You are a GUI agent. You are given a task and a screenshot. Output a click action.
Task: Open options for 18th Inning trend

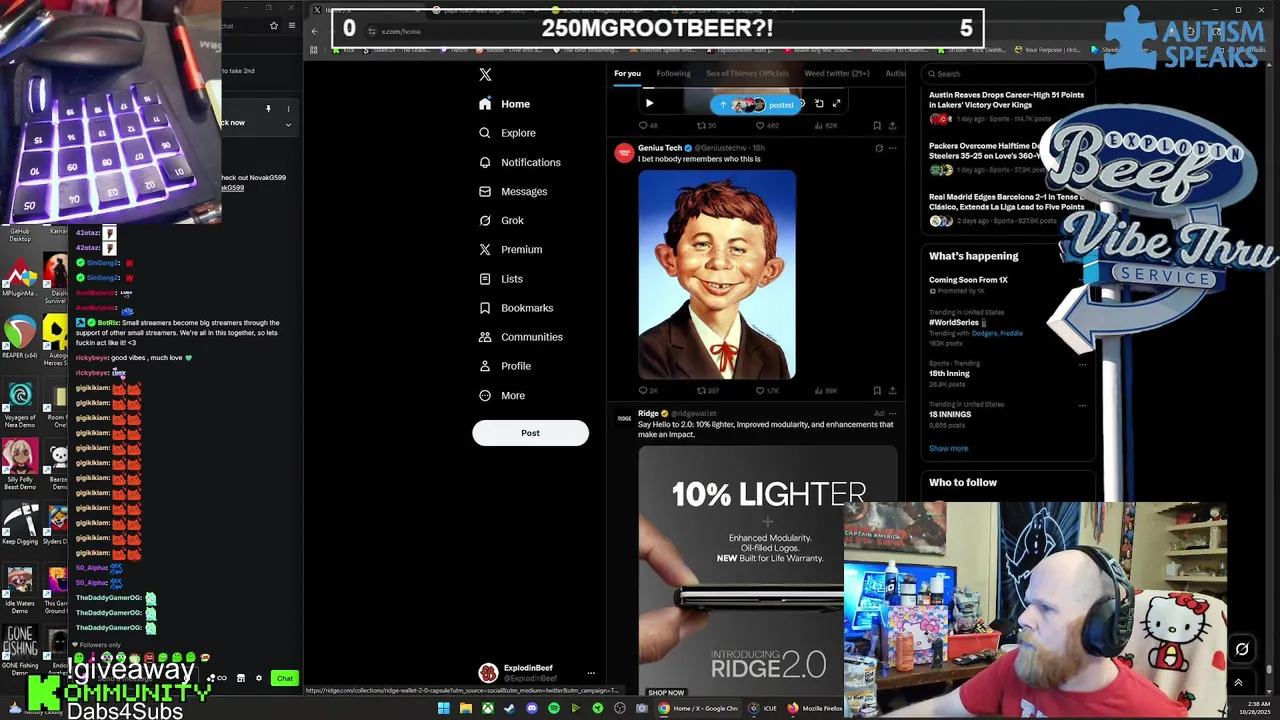click(x=1082, y=364)
